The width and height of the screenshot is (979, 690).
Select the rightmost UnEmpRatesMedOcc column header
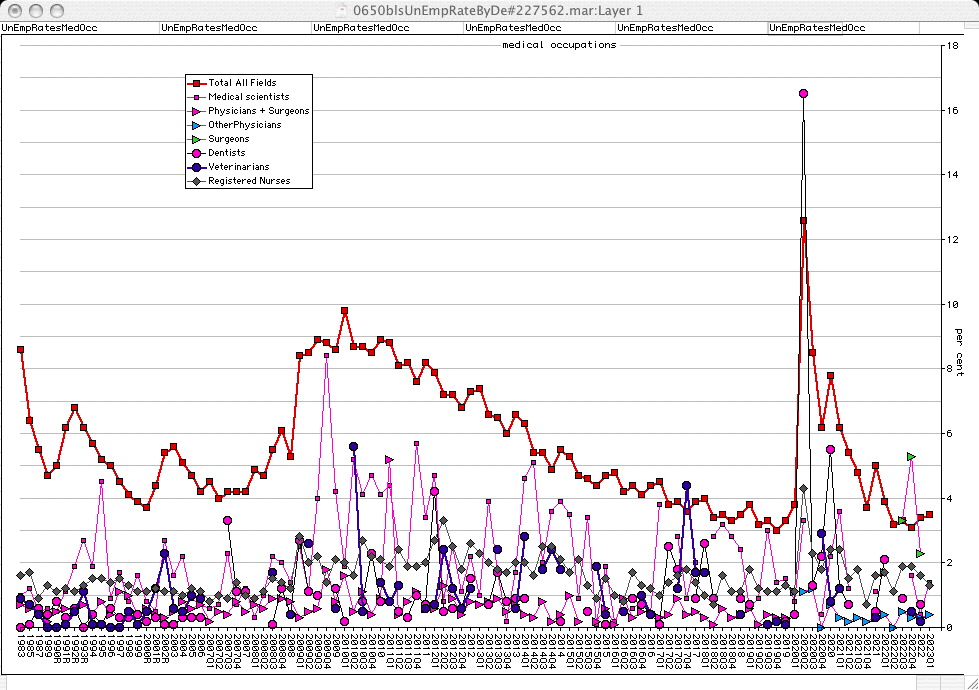point(817,28)
